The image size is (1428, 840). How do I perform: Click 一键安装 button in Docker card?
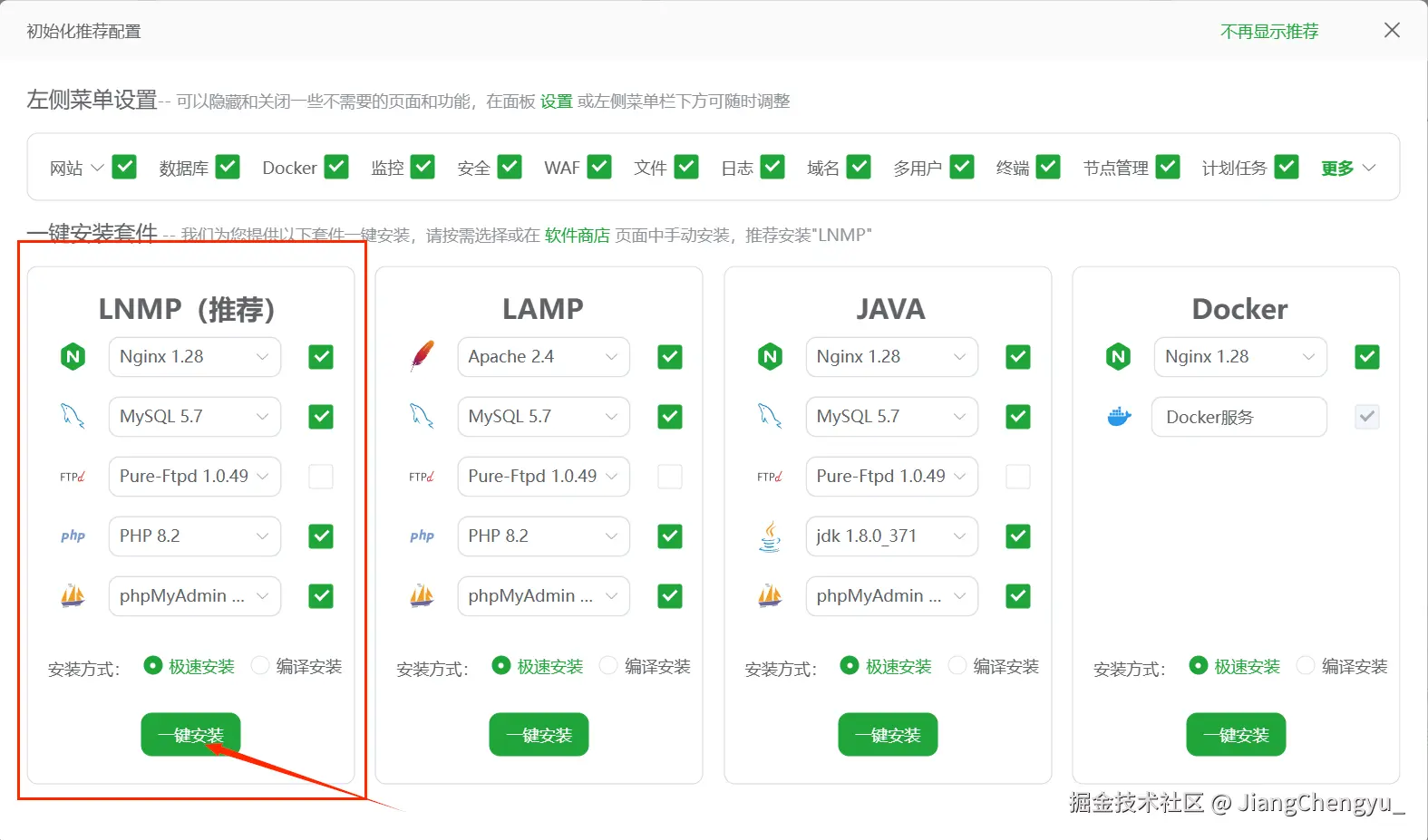[1236, 735]
